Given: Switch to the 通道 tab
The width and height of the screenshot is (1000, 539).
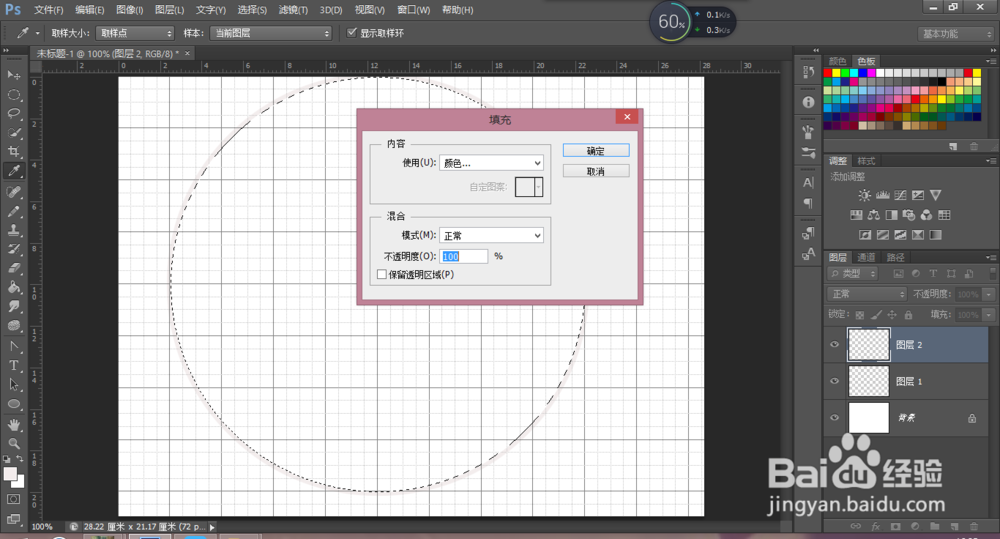Looking at the screenshot, I should click(x=866, y=258).
